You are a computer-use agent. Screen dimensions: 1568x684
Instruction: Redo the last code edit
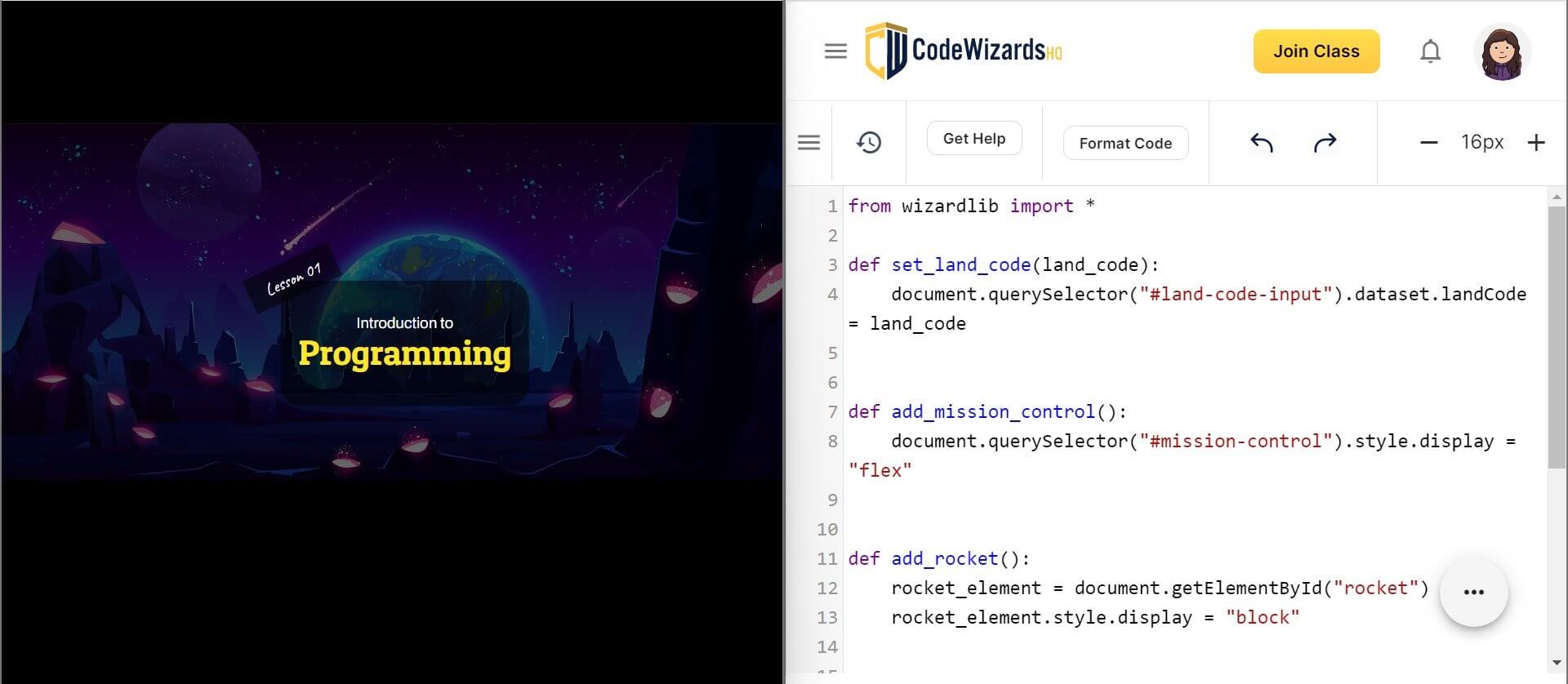click(1324, 143)
